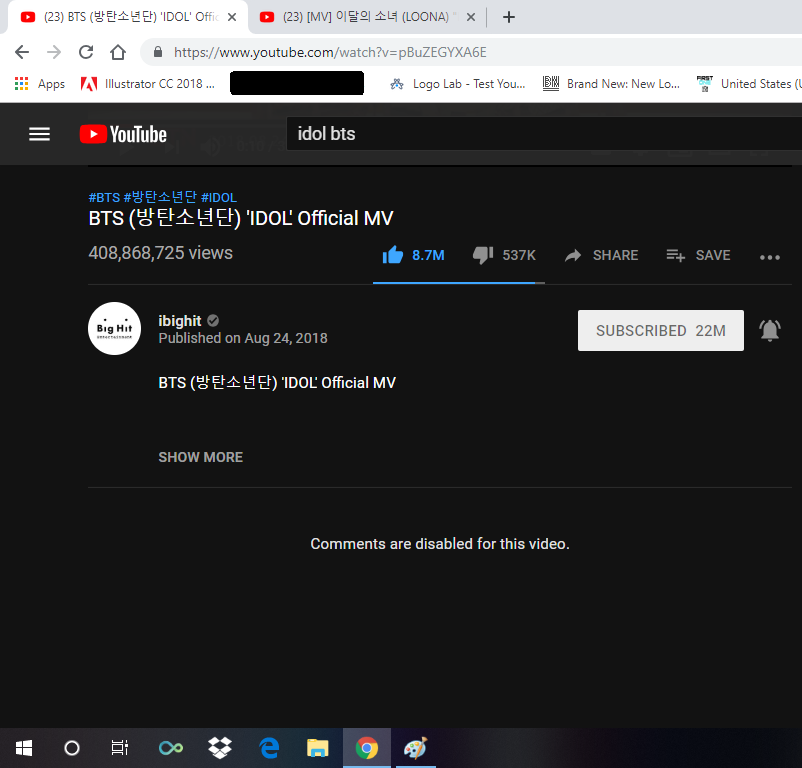802x768 pixels.
Task: Launch Microsoft Edge from taskbar
Action: tap(269, 748)
